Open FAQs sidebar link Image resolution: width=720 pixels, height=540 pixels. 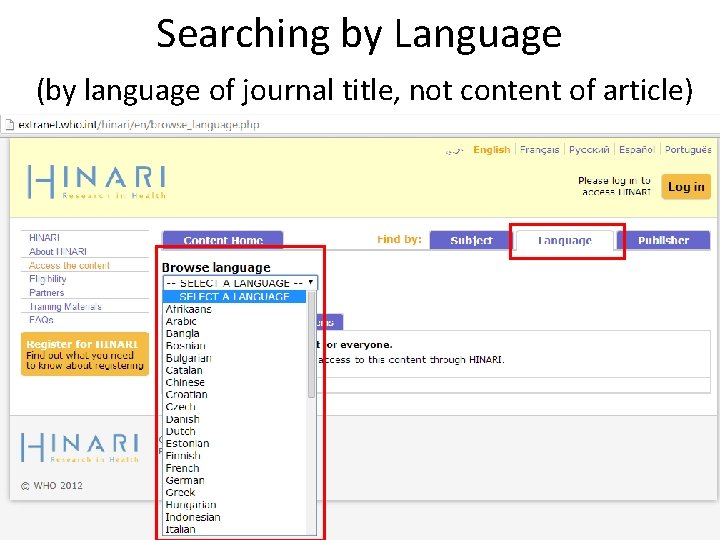point(41,320)
